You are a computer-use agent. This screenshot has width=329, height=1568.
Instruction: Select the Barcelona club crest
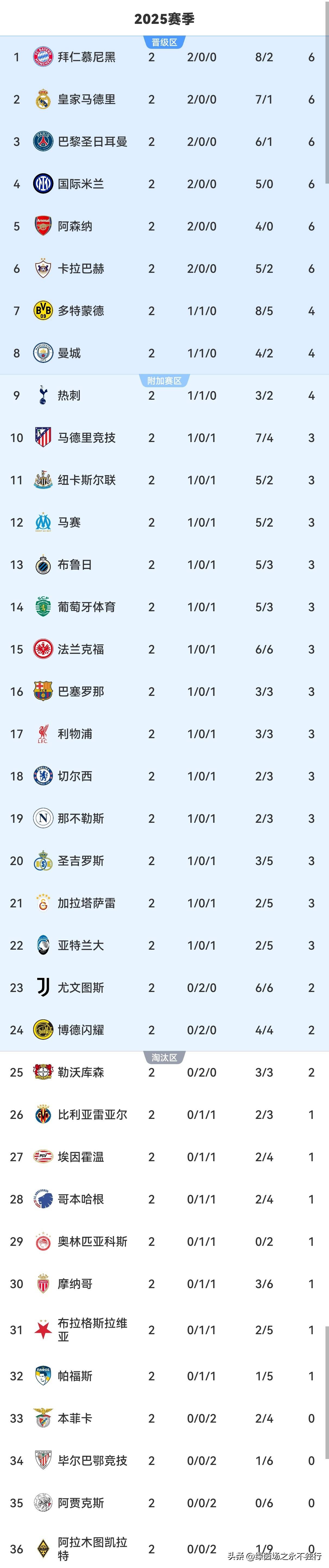click(x=43, y=692)
